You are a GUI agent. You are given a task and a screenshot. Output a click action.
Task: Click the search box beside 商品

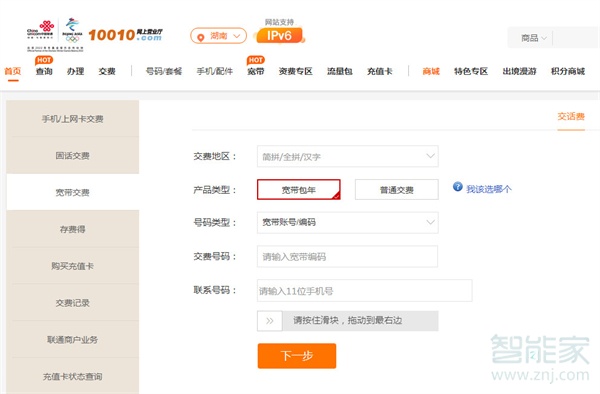point(576,37)
